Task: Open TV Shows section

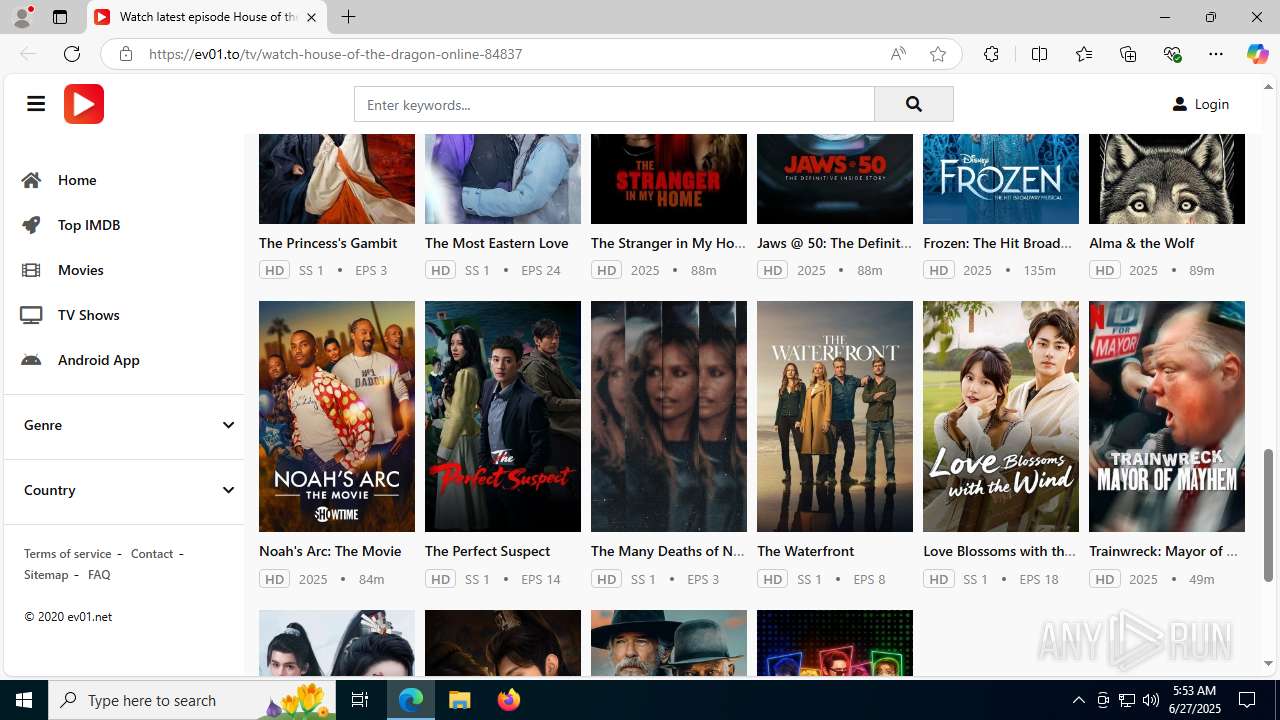Action: pos(88,315)
